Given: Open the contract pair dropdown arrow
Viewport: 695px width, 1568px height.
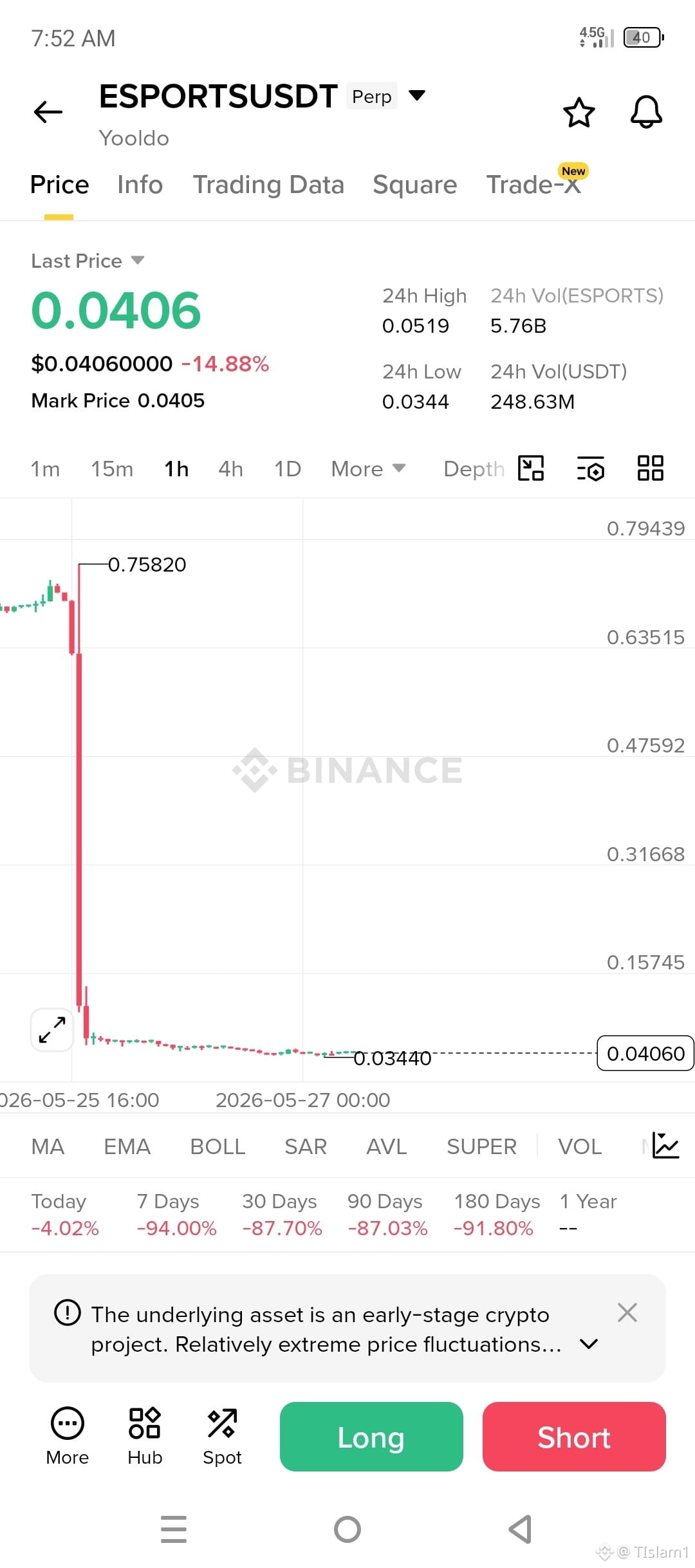Looking at the screenshot, I should [417, 95].
